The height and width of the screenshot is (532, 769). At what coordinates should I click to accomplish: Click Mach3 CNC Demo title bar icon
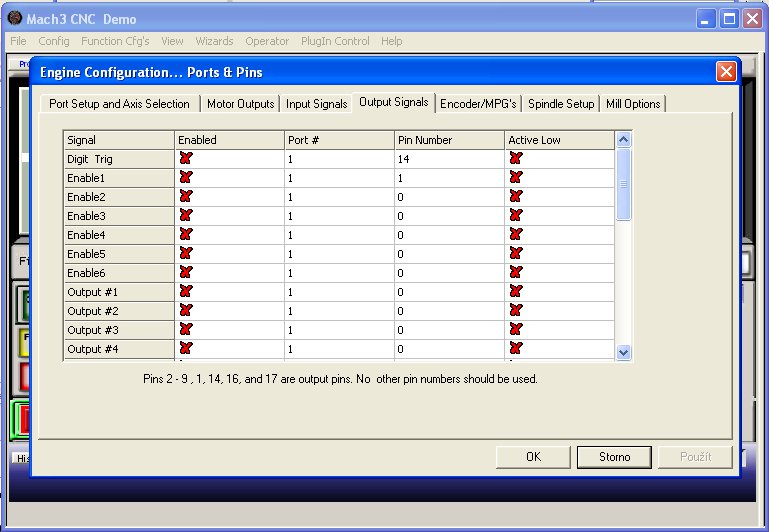(14, 19)
